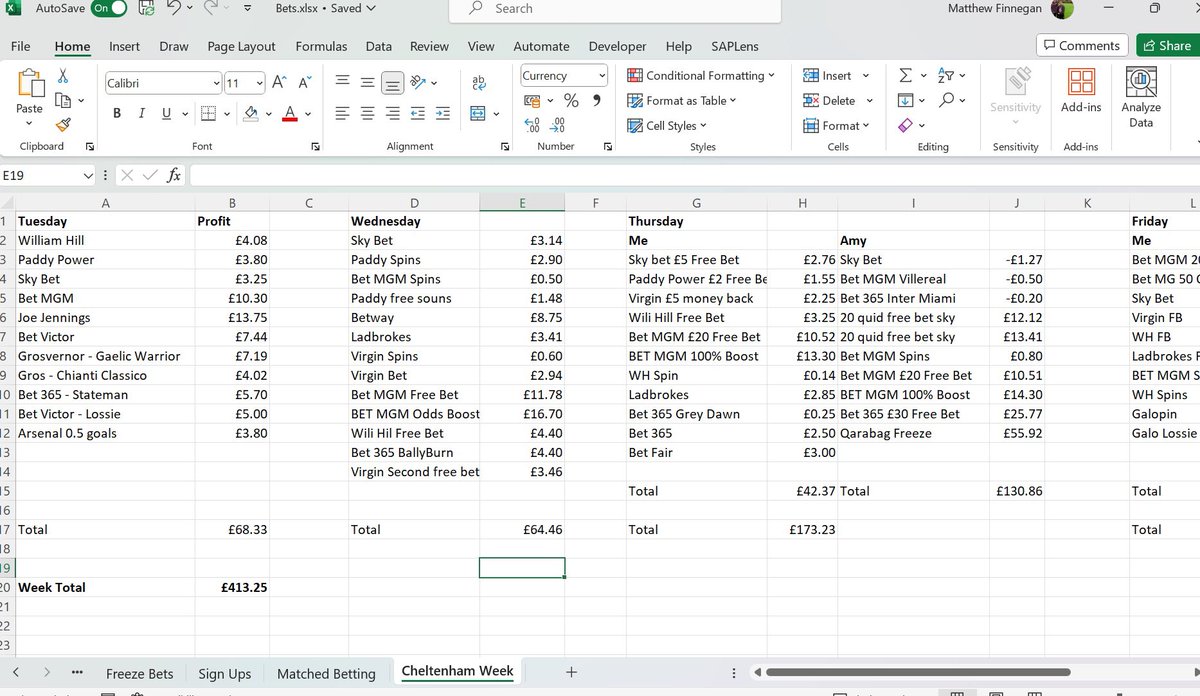1200x696 pixels.
Task: Open the Matched Betting sheet tab
Action: pyautogui.click(x=326, y=673)
